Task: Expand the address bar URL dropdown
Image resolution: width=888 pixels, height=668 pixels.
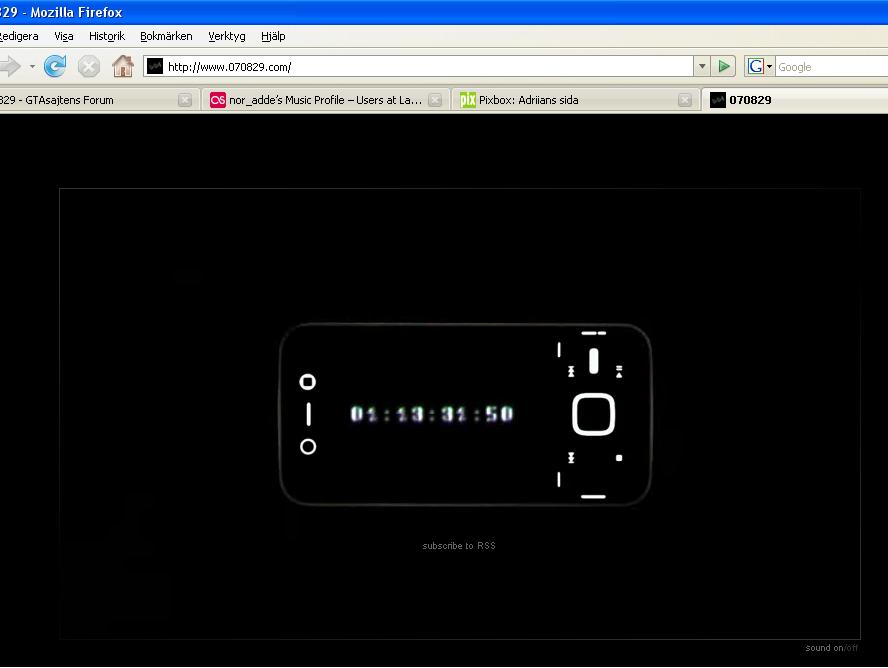Action: tap(702, 66)
